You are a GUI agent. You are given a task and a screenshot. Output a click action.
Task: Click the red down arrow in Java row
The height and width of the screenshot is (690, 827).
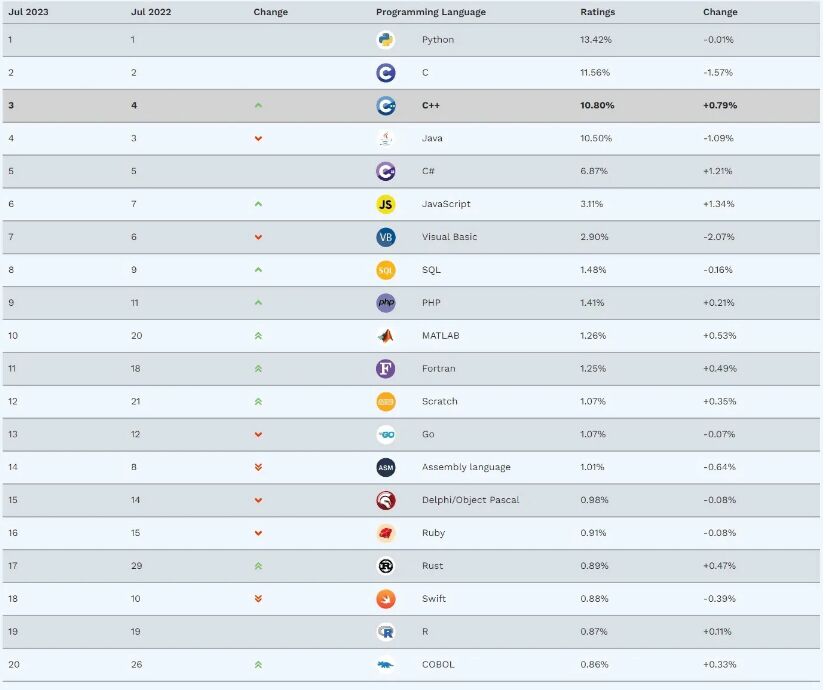pos(258,138)
